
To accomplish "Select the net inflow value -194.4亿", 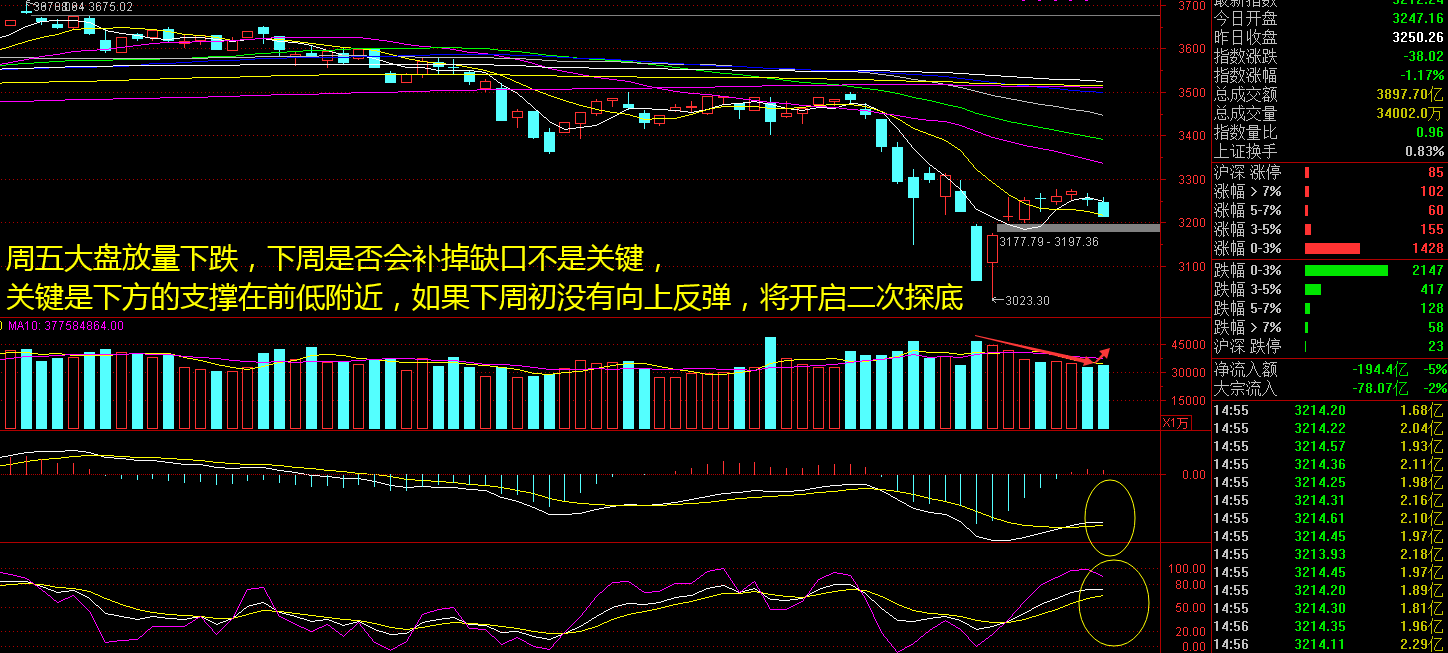I will (1380, 369).
